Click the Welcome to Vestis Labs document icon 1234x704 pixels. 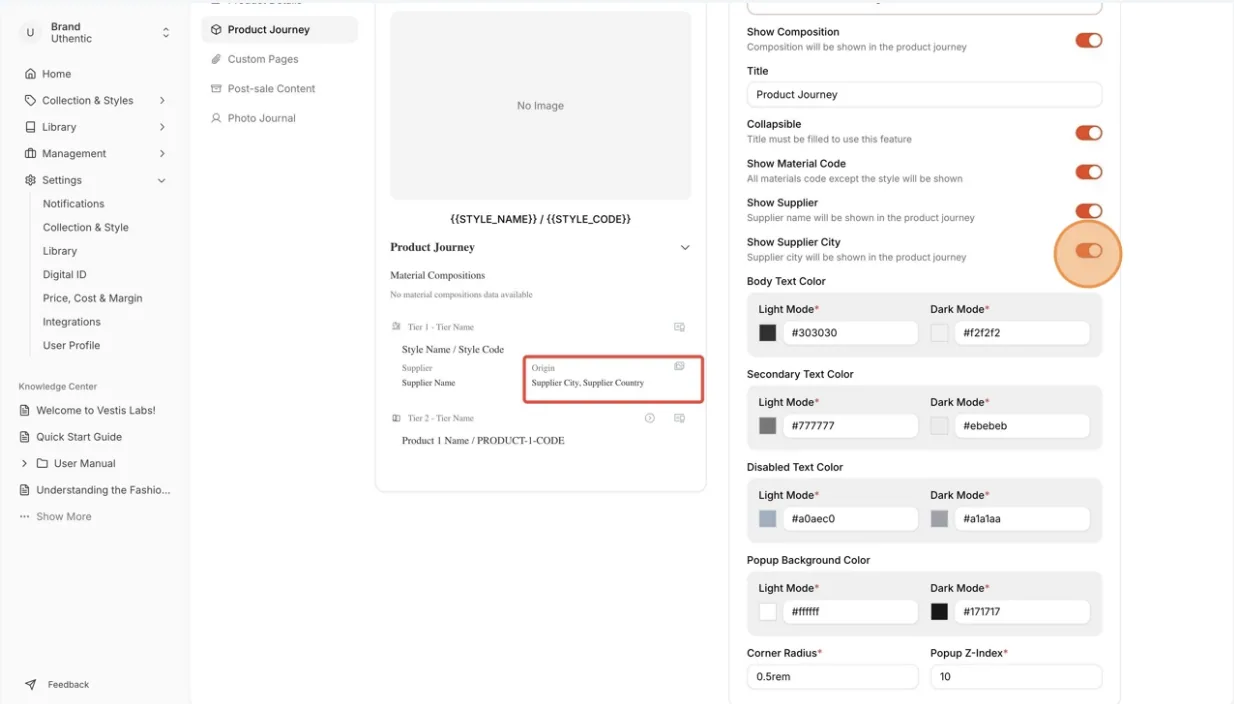coord(25,410)
